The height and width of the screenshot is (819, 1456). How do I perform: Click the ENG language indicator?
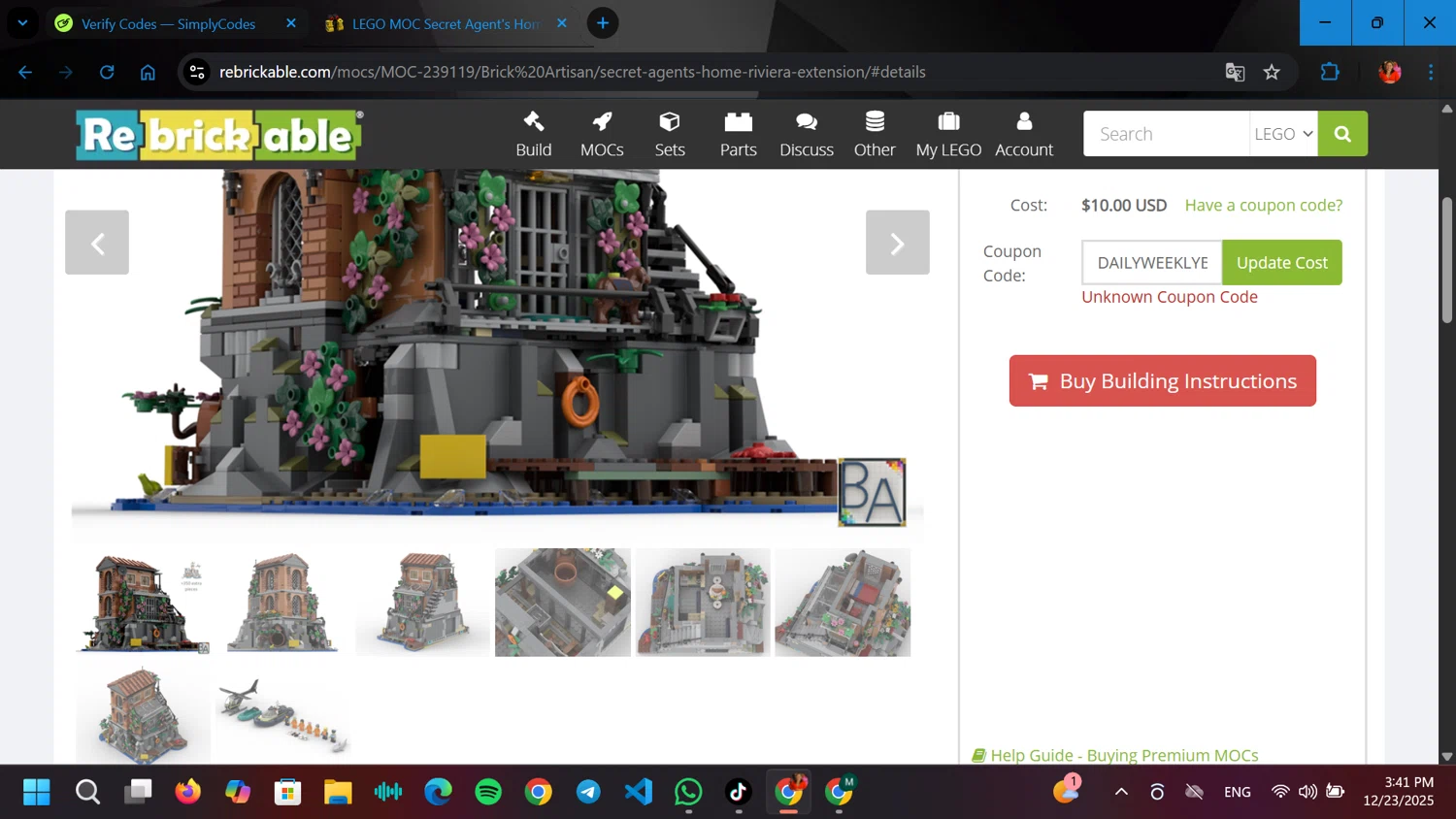[x=1238, y=792]
